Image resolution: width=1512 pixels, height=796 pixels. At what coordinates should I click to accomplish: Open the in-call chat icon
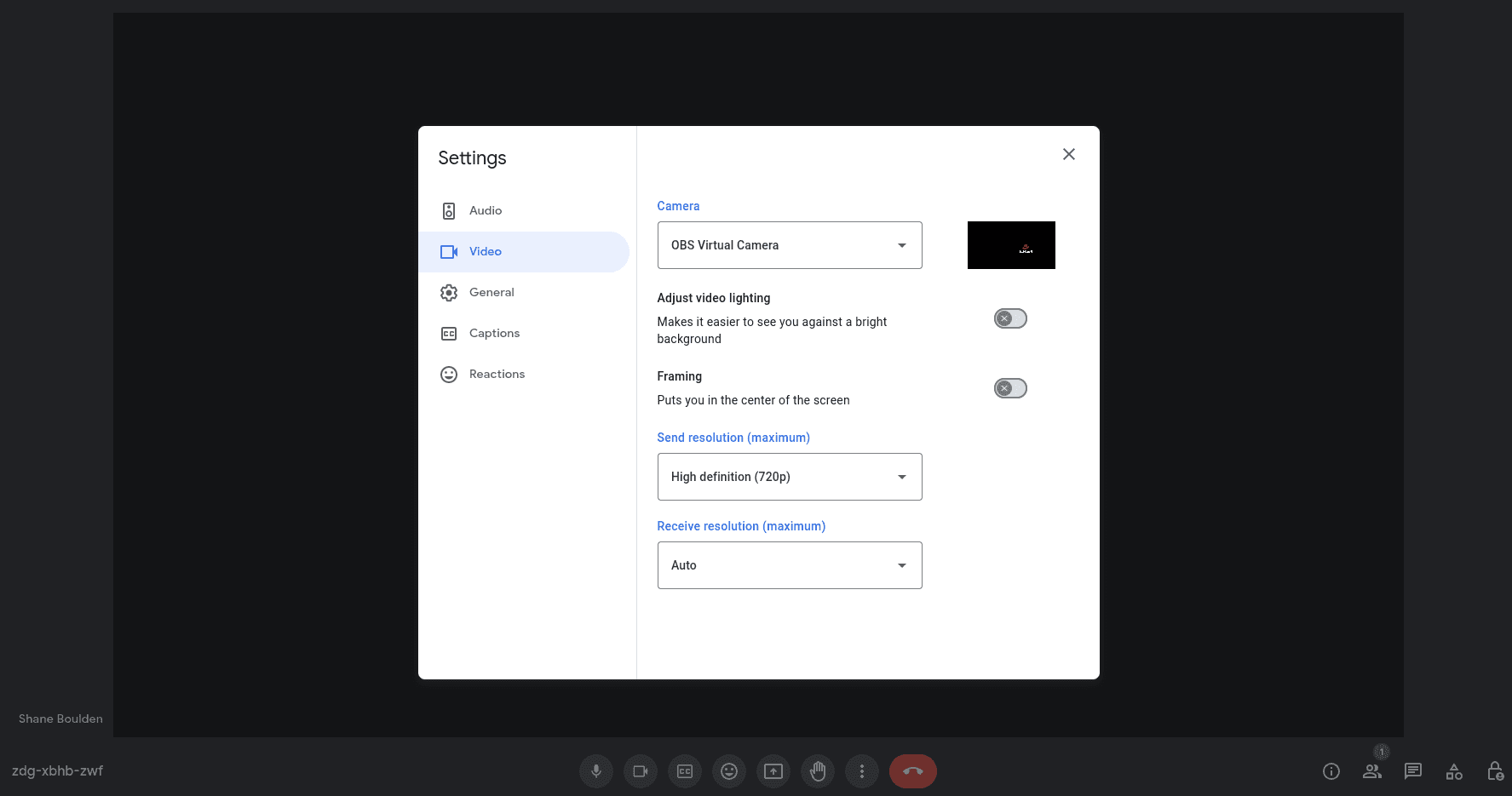click(1413, 771)
